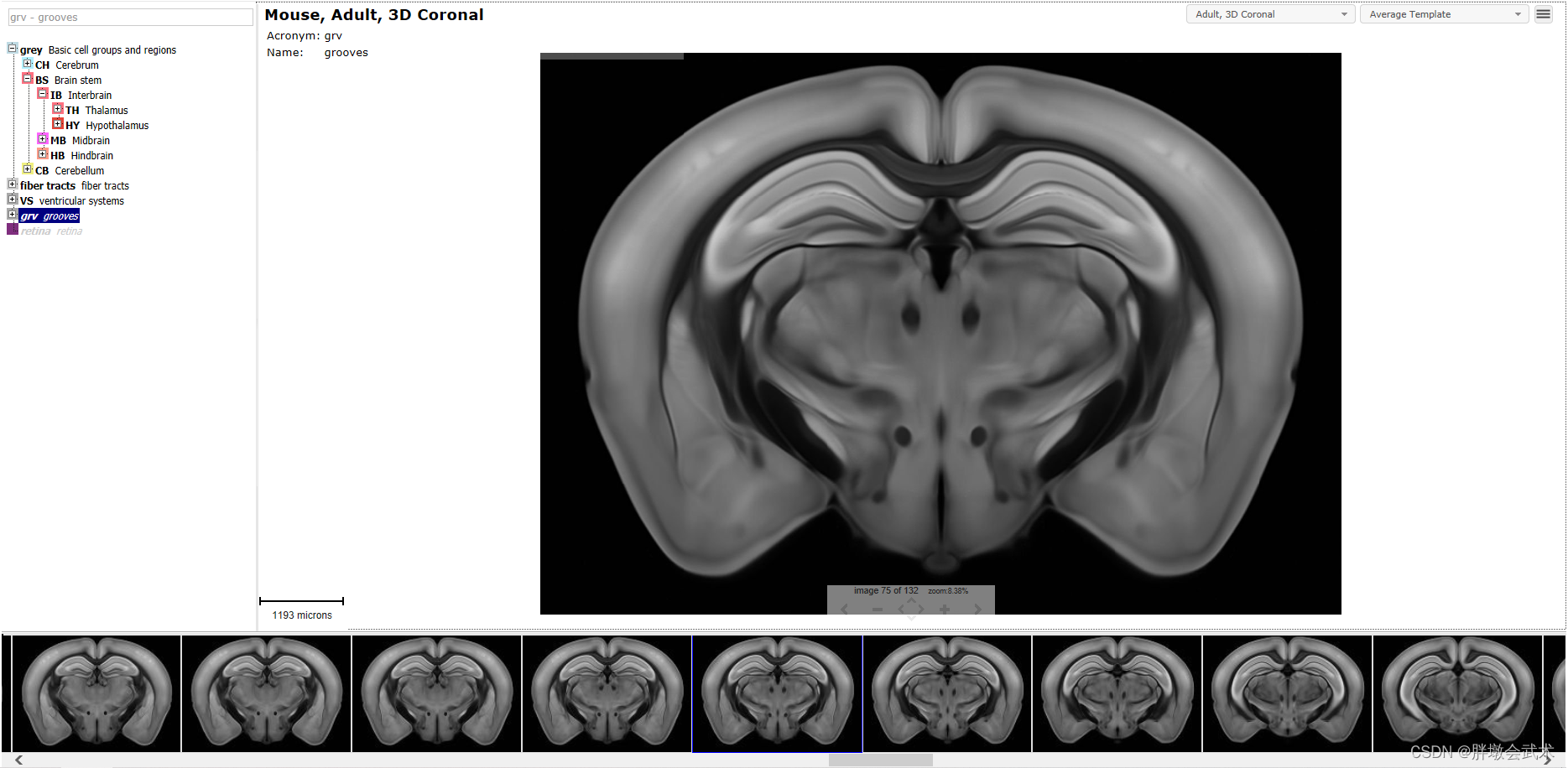Click the 'Mouse, Adult, 3D Coronal' heading
Image resolution: width=1568 pixels, height=768 pixels.
tap(374, 14)
